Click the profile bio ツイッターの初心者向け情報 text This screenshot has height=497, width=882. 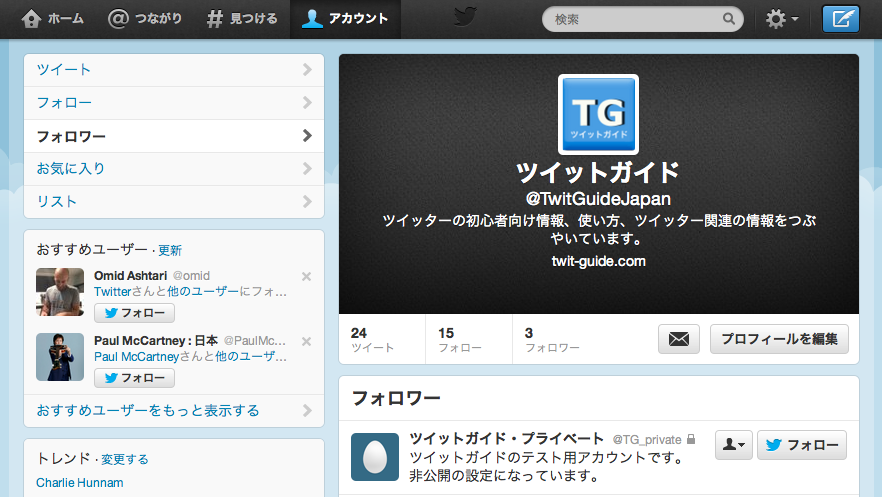click(x=598, y=229)
